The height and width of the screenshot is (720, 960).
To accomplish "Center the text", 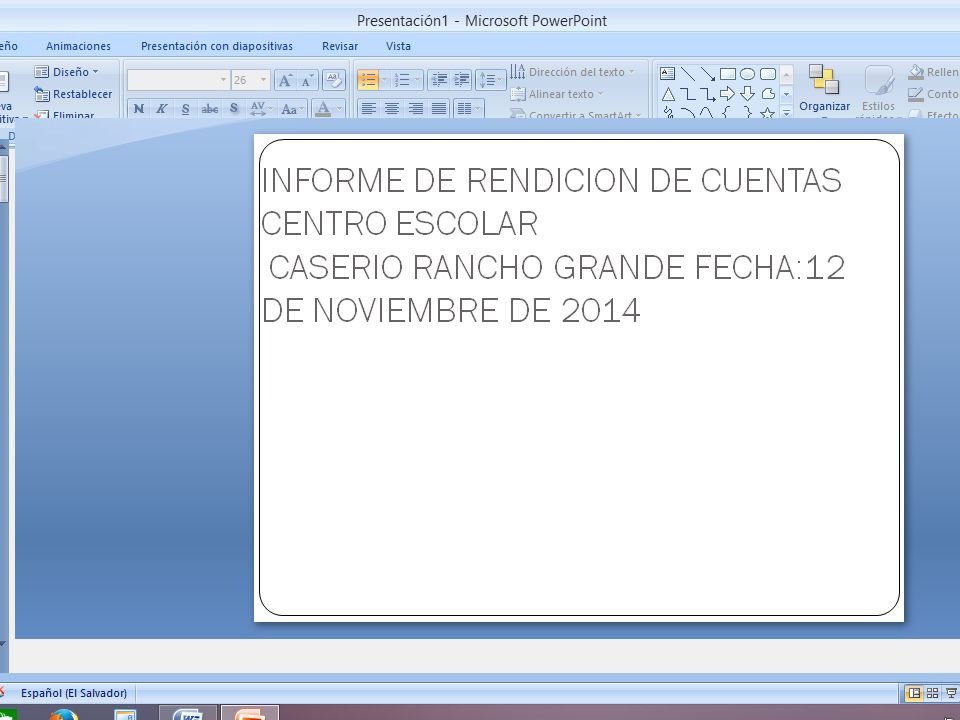I will [x=392, y=108].
